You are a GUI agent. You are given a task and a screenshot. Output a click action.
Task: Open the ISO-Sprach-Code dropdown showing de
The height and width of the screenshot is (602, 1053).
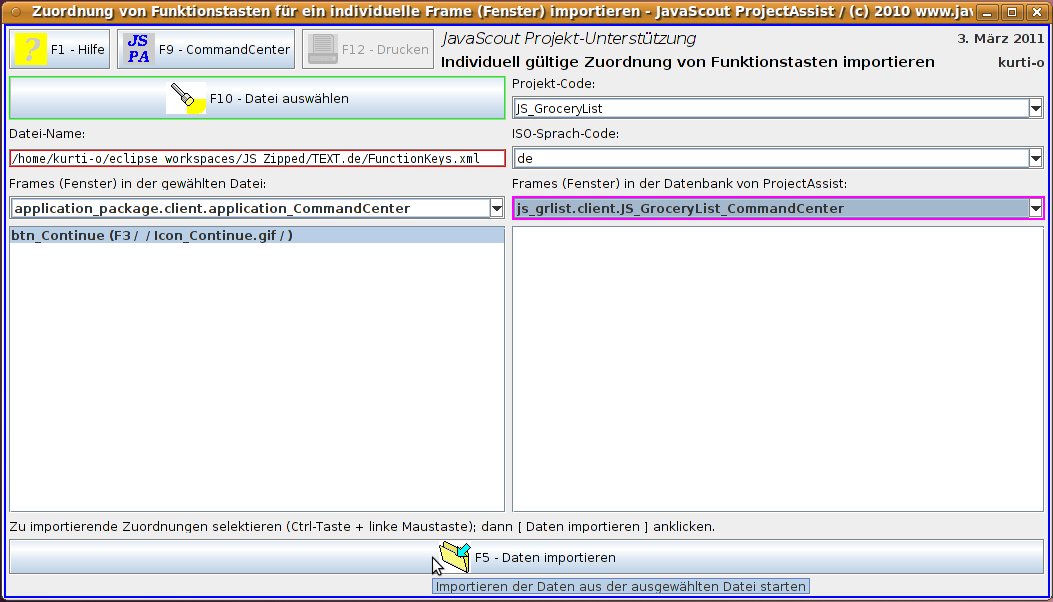(x=1034, y=158)
